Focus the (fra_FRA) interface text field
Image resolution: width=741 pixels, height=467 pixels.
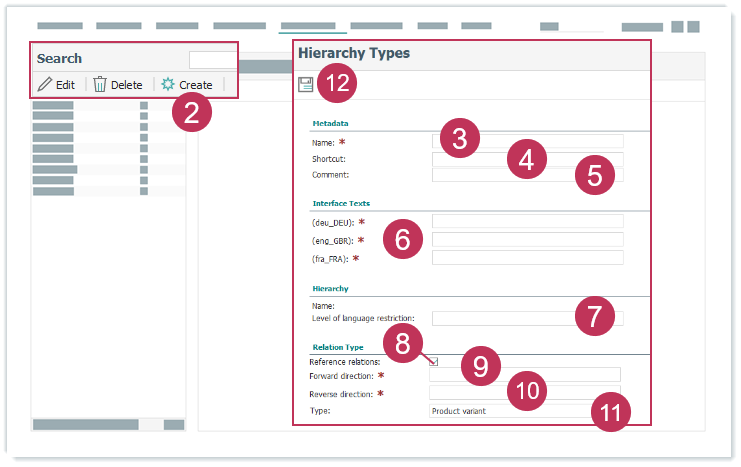[527, 258]
